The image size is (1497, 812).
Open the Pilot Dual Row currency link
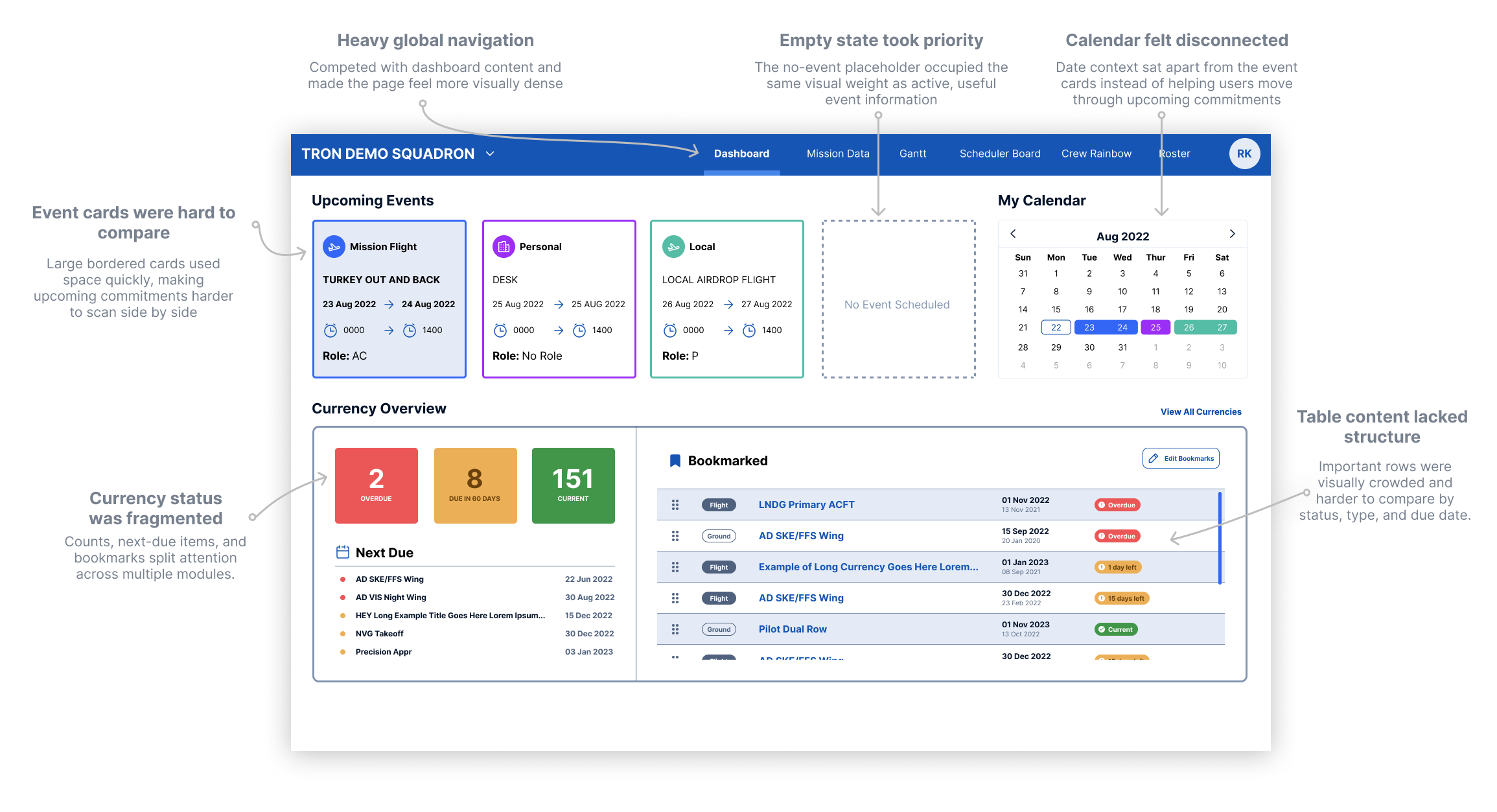[793, 629]
